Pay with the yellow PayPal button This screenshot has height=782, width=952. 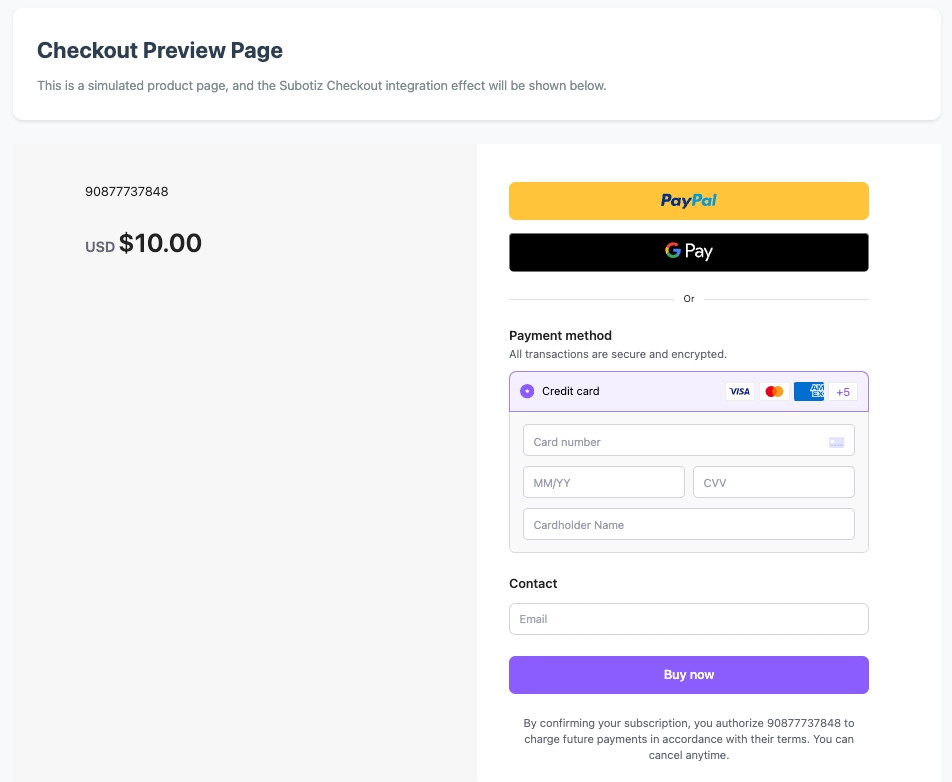688,201
